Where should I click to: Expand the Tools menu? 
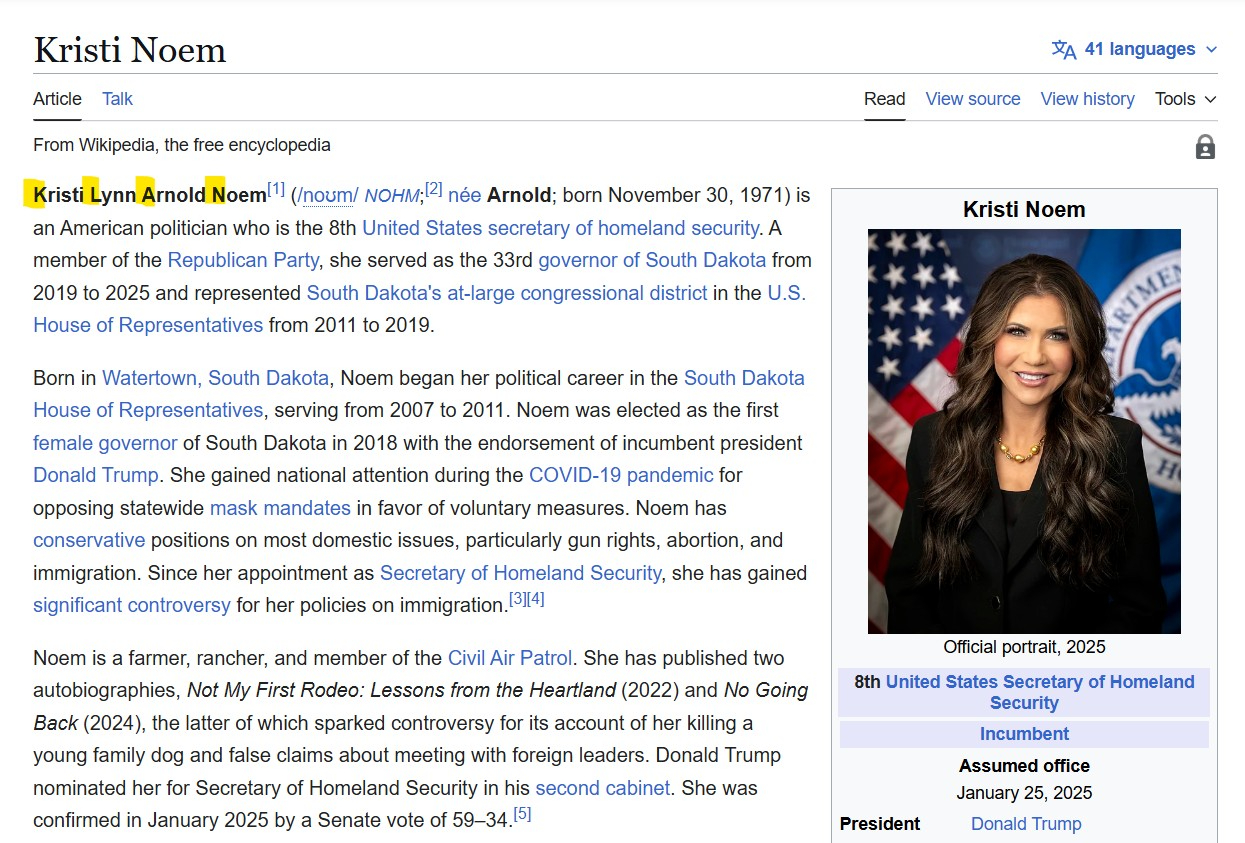pos(1185,99)
